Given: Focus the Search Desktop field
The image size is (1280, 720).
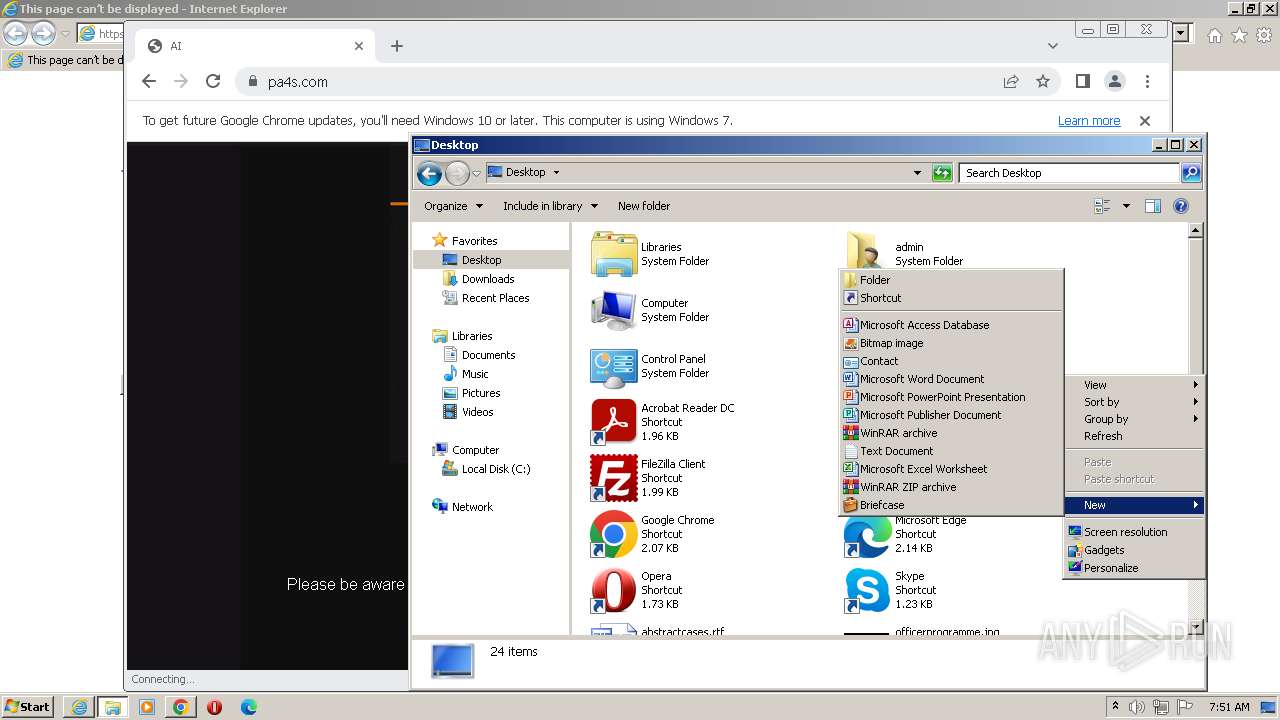Looking at the screenshot, I should point(1069,173).
